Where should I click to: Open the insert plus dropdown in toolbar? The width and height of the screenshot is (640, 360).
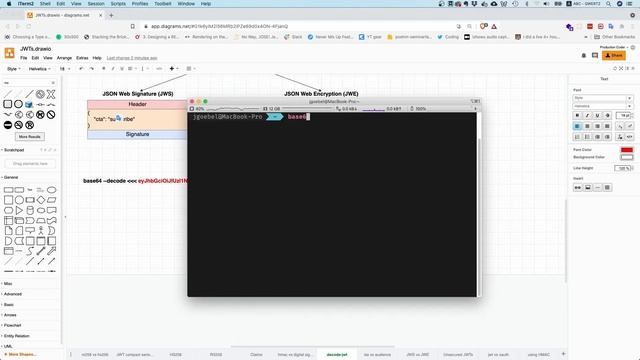tap(173, 69)
